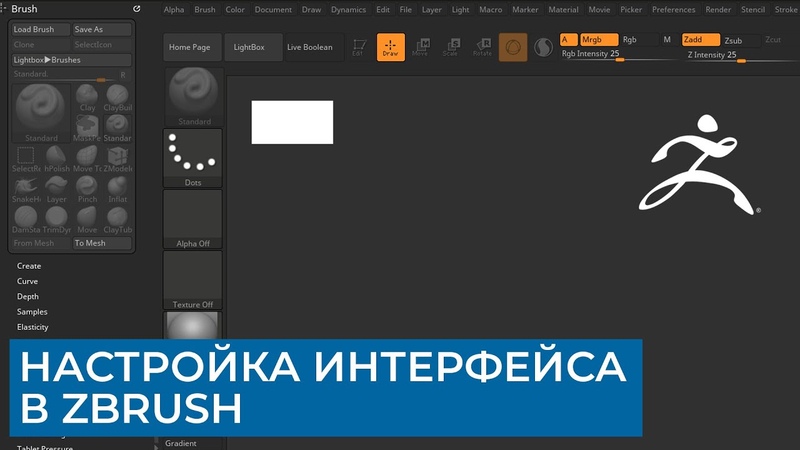Activate the Draw mode icon
This screenshot has width=800, height=450.
coord(391,47)
